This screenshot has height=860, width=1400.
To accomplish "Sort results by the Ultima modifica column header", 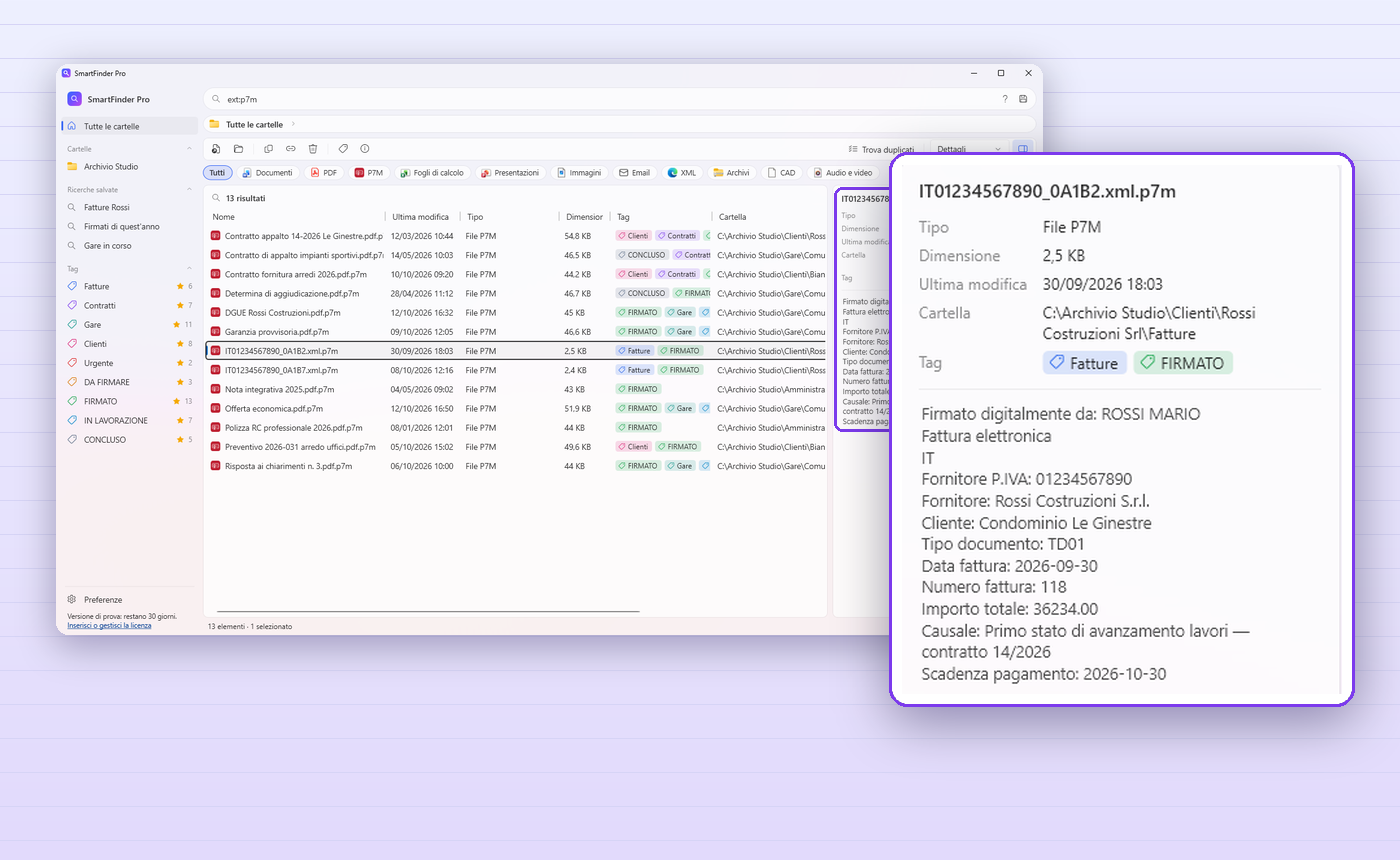I will tap(421, 216).
